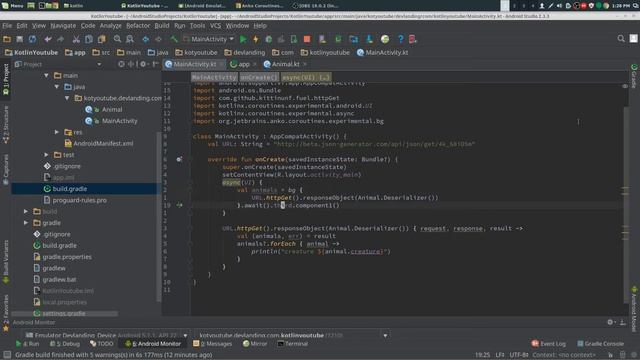Click the Instant Run lightning icon
The width and height of the screenshot is (640, 360).
coord(256,39)
